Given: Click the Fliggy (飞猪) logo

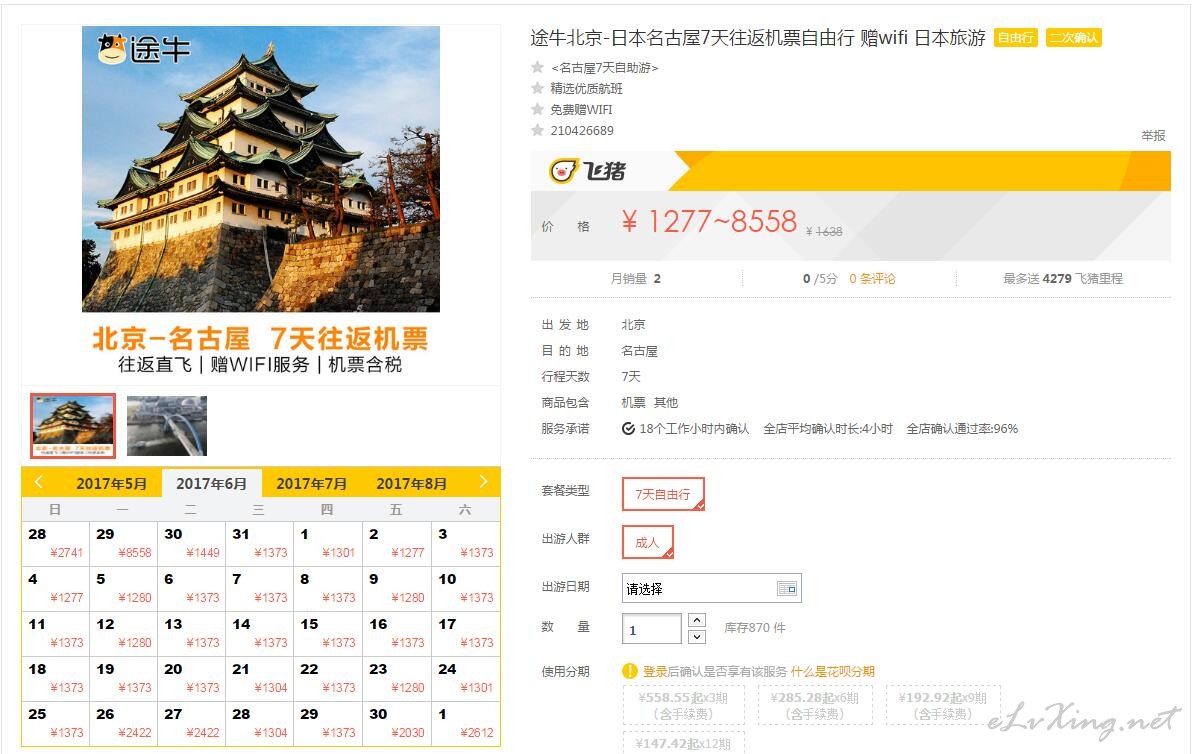Looking at the screenshot, I should 587,171.
